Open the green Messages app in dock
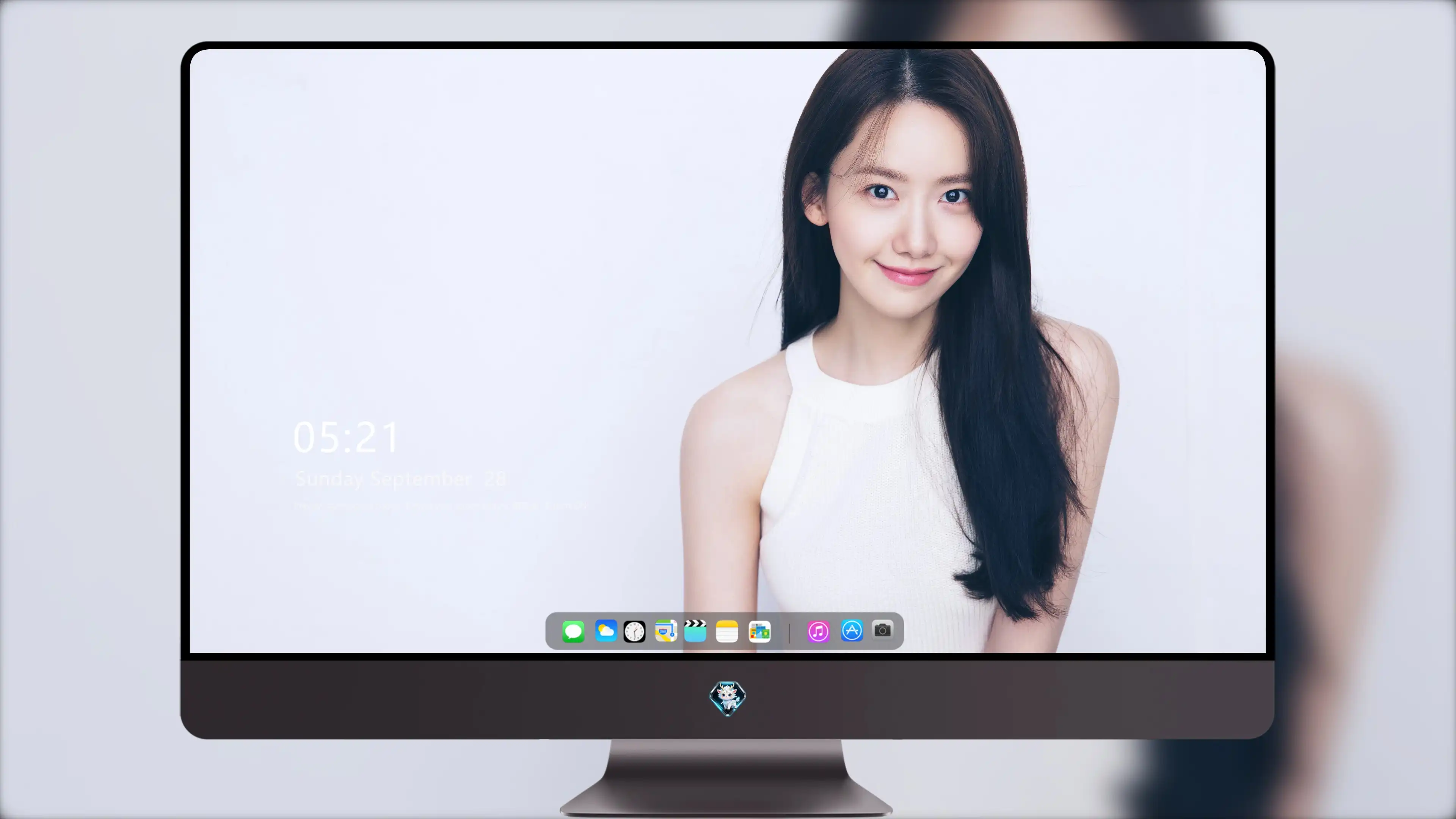The width and height of the screenshot is (1456, 819). pos(573,631)
